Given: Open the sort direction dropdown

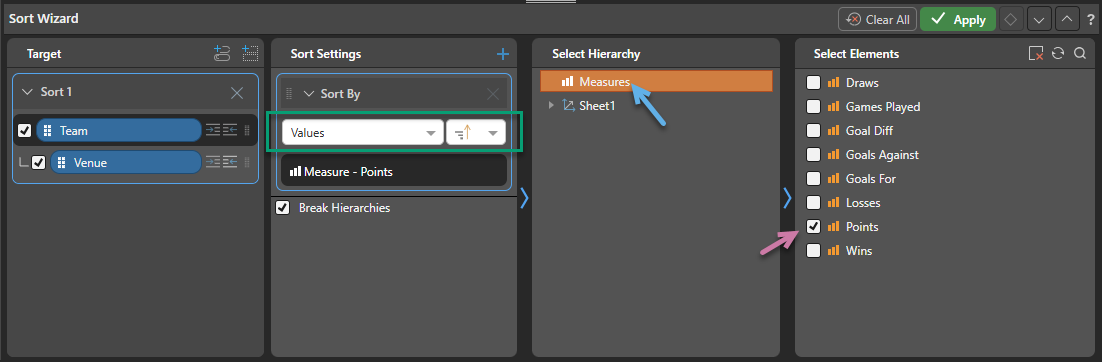Looking at the screenshot, I should click(x=476, y=132).
